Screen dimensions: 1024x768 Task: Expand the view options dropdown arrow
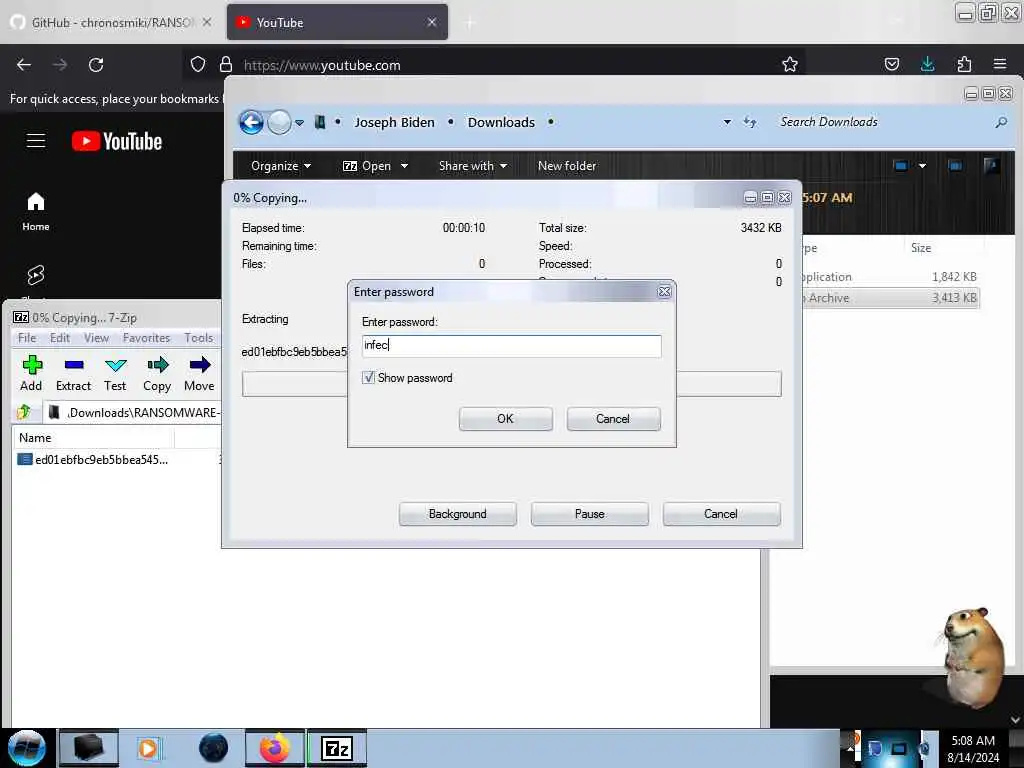click(922, 166)
